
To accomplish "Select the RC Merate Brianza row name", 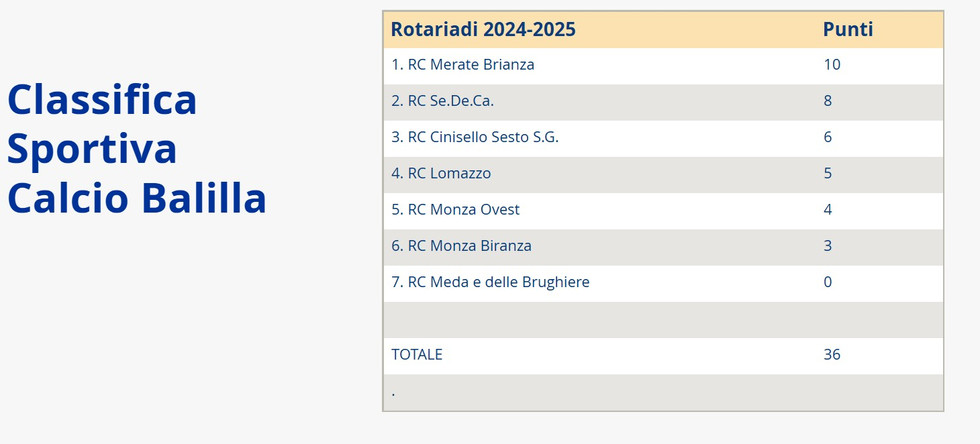I will click(463, 65).
